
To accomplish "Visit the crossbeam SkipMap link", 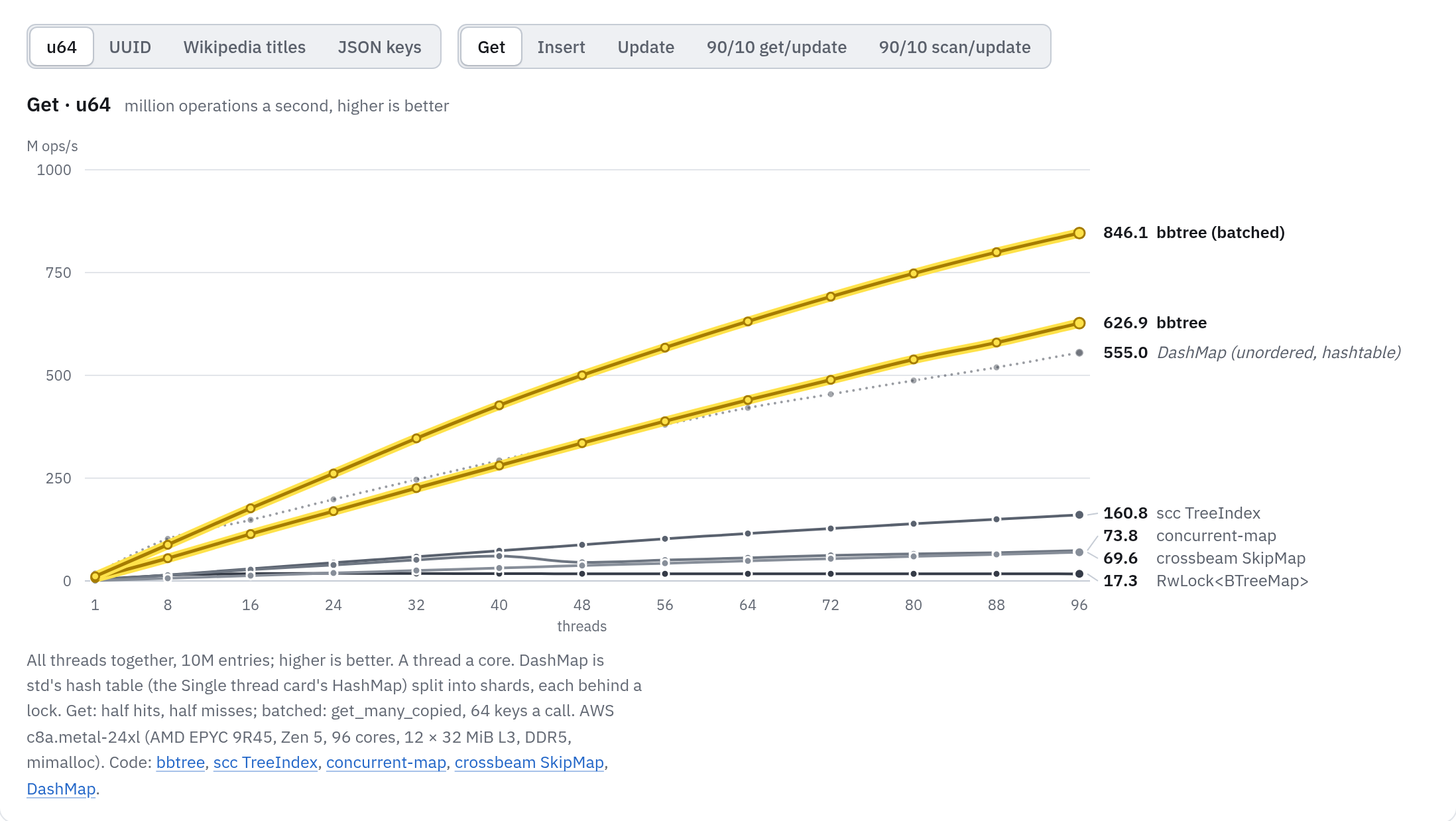I will click(529, 763).
